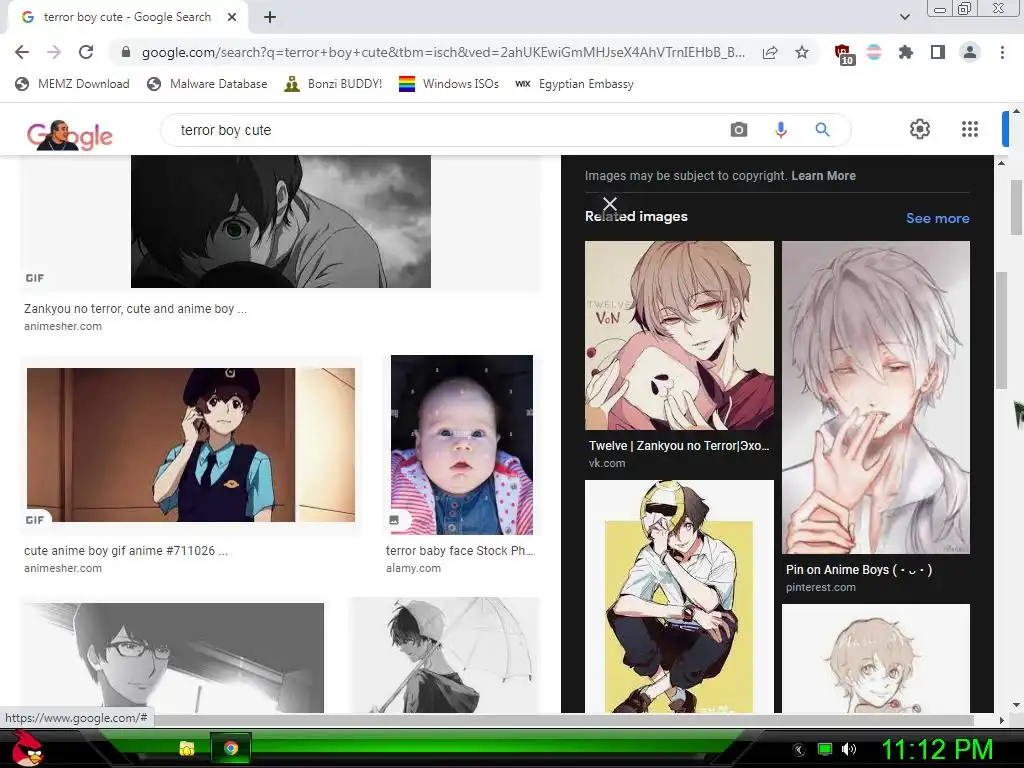Open the police-cap anime boy GIF result
This screenshot has width=1024, height=768.
tap(191, 445)
